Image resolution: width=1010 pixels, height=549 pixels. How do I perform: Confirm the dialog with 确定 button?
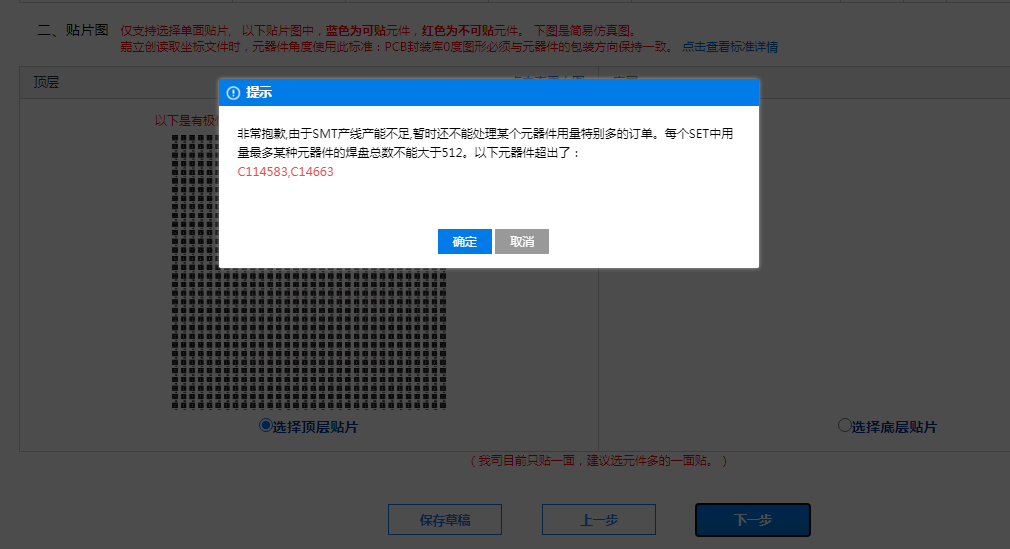[x=464, y=242]
